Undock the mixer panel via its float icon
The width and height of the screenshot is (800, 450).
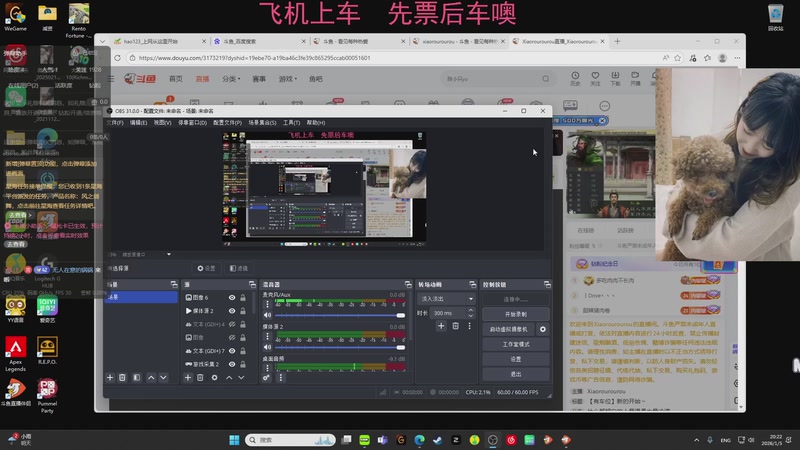point(408,284)
